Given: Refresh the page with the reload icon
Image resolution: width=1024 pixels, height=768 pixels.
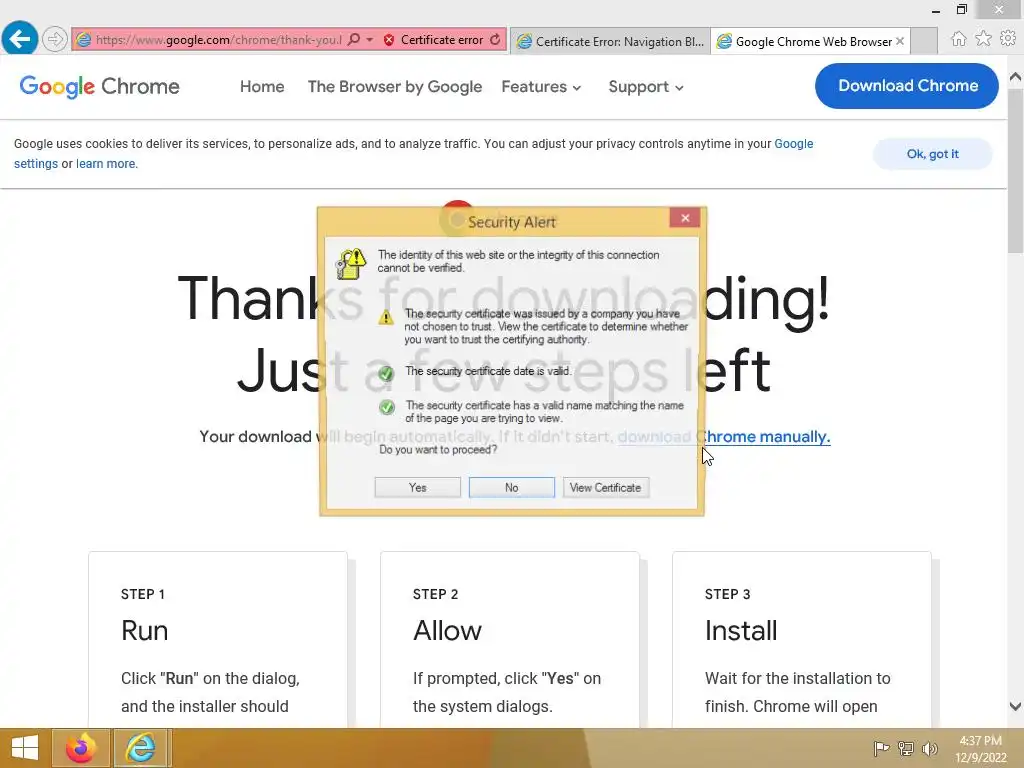Looking at the screenshot, I should pyautogui.click(x=495, y=39).
